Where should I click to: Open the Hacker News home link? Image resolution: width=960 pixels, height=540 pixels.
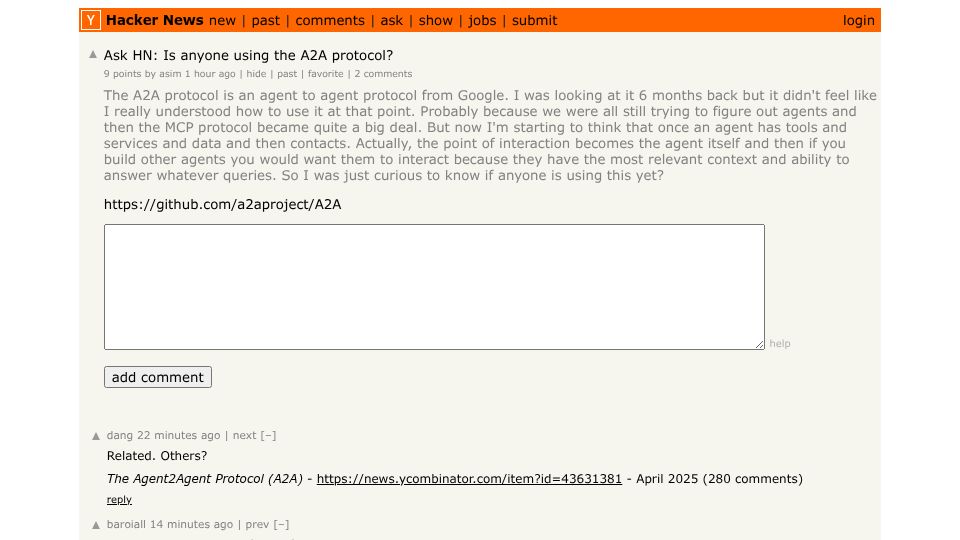tap(154, 20)
